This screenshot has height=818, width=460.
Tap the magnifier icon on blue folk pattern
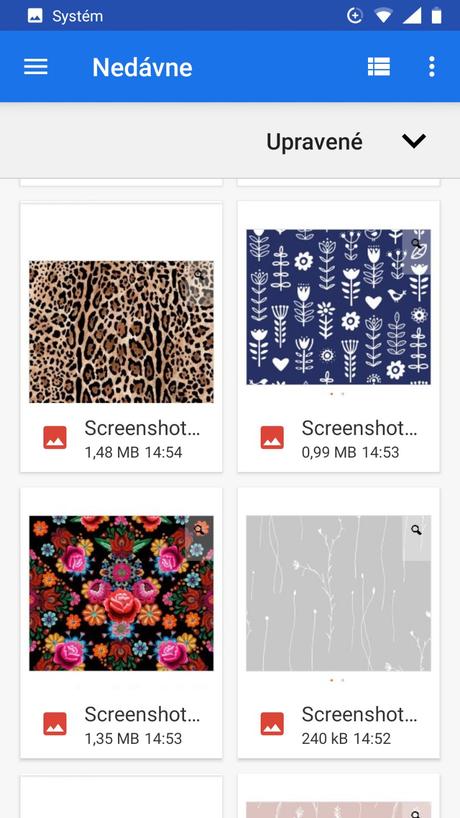tap(416, 244)
